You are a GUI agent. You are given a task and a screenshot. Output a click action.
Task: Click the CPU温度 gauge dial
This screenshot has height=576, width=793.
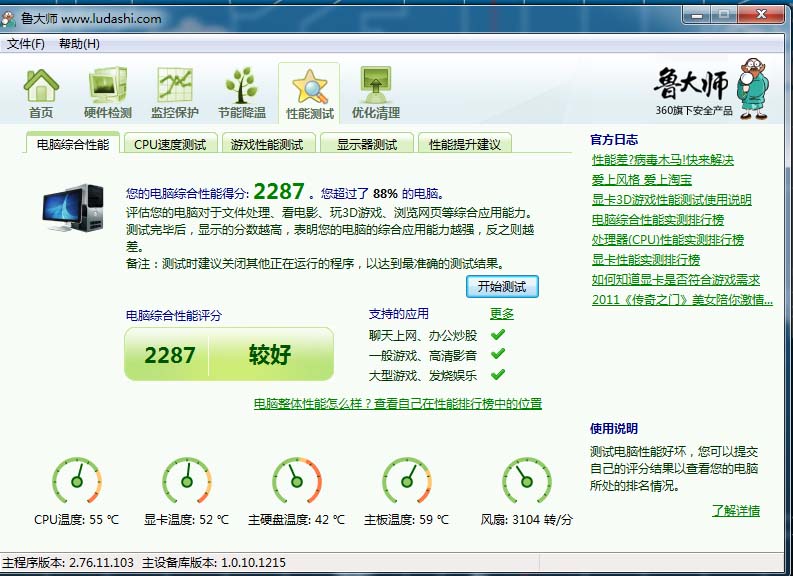coord(77,481)
